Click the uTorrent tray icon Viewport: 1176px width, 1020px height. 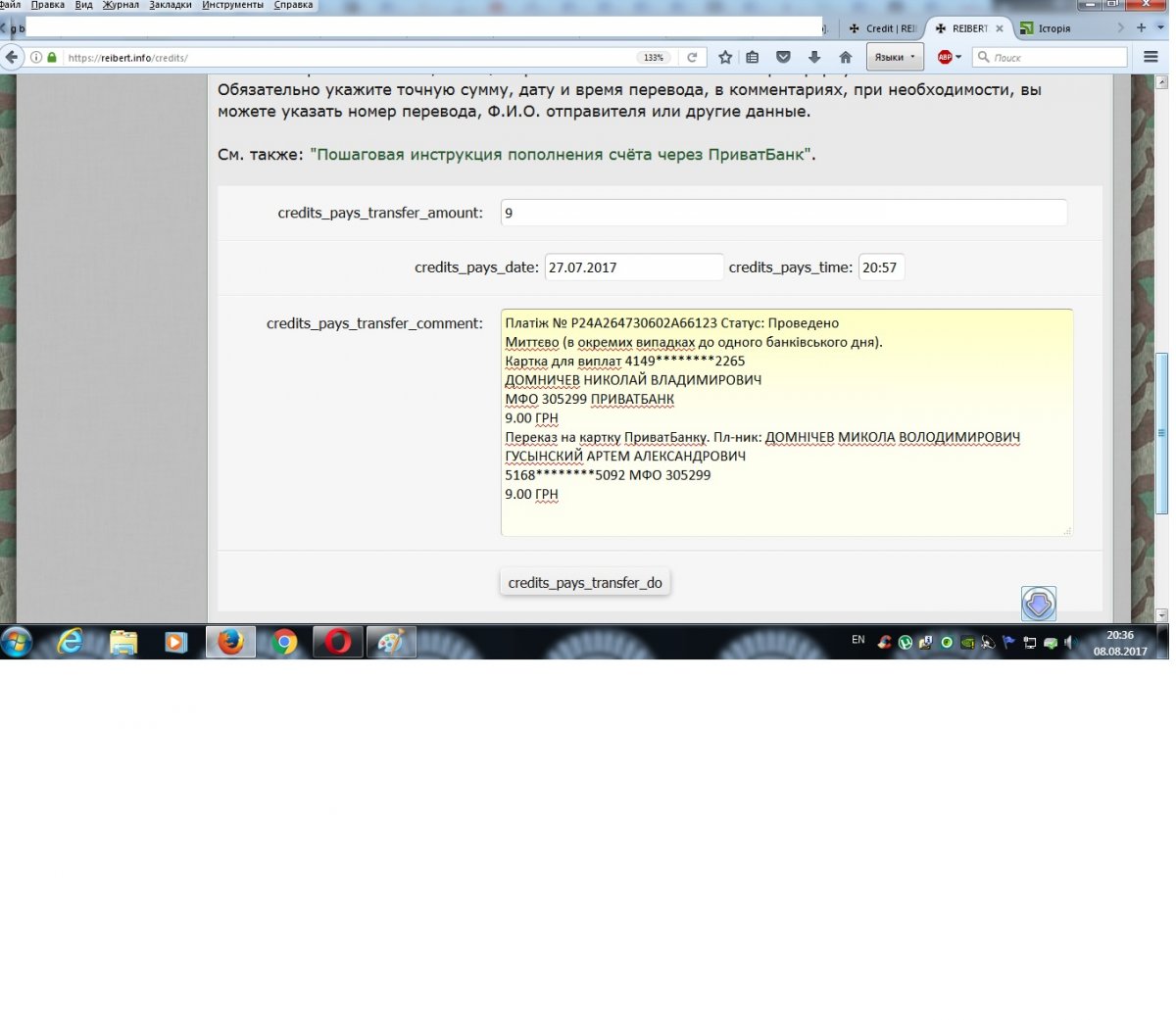[x=906, y=643]
